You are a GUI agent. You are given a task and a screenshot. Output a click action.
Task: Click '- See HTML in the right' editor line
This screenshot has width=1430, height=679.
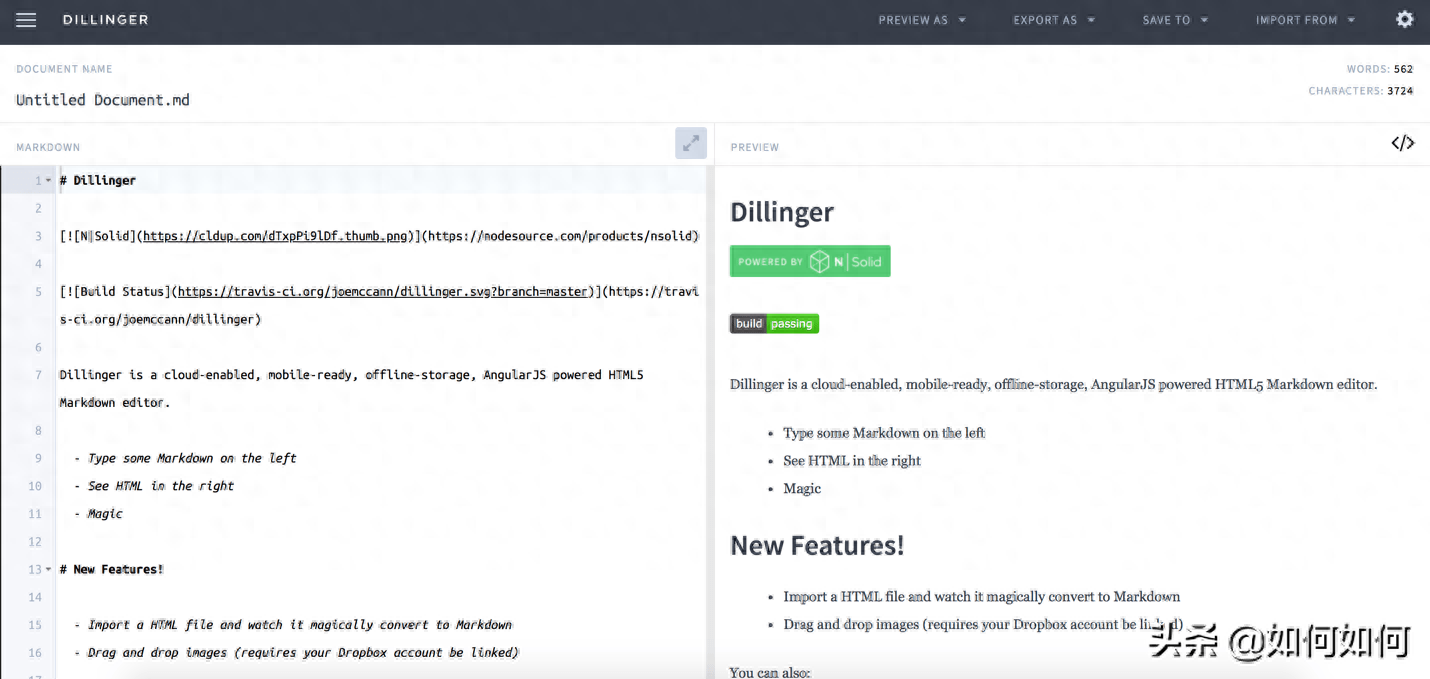pos(154,486)
